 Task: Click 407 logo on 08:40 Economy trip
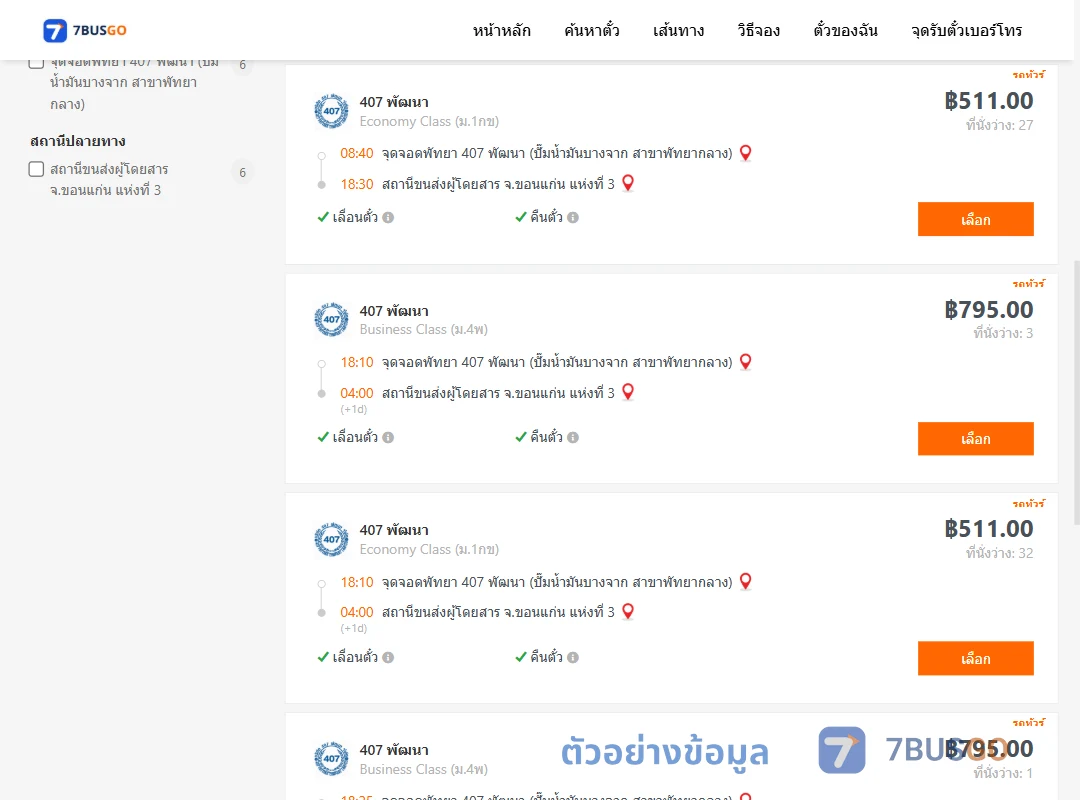[331, 111]
